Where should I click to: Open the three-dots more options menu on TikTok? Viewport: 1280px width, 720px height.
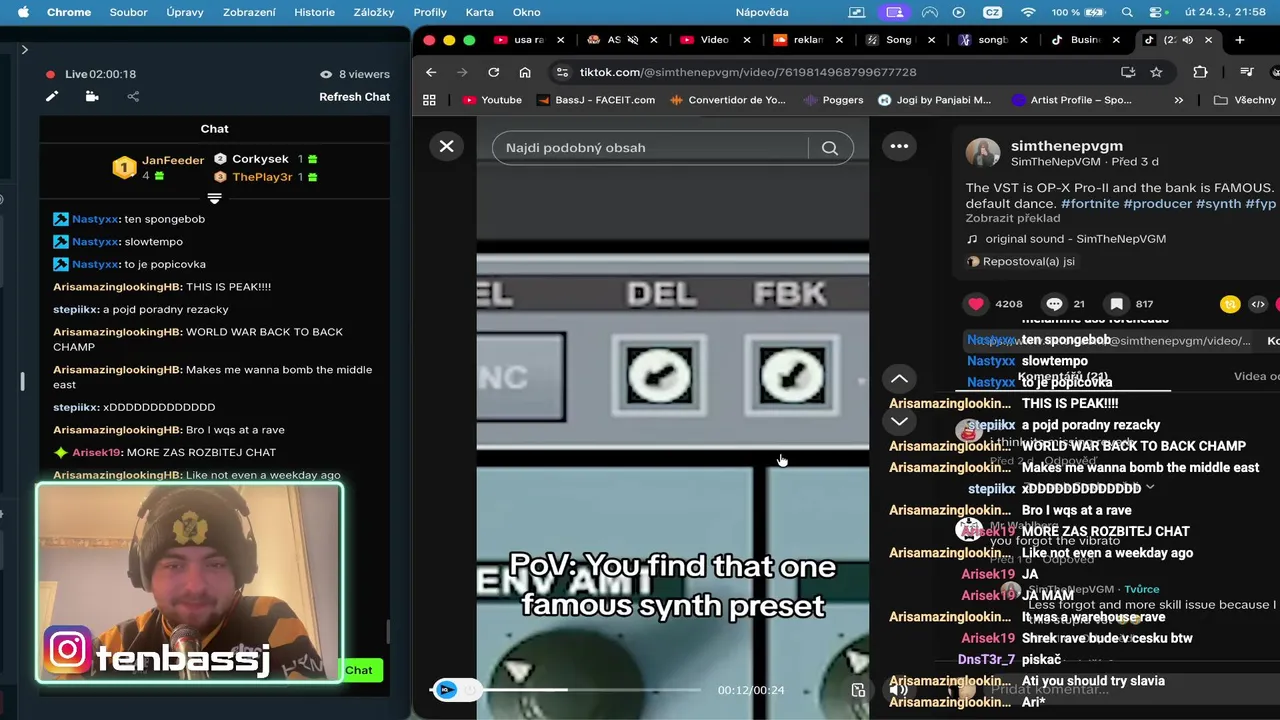pyautogui.click(x=899, y=146)
